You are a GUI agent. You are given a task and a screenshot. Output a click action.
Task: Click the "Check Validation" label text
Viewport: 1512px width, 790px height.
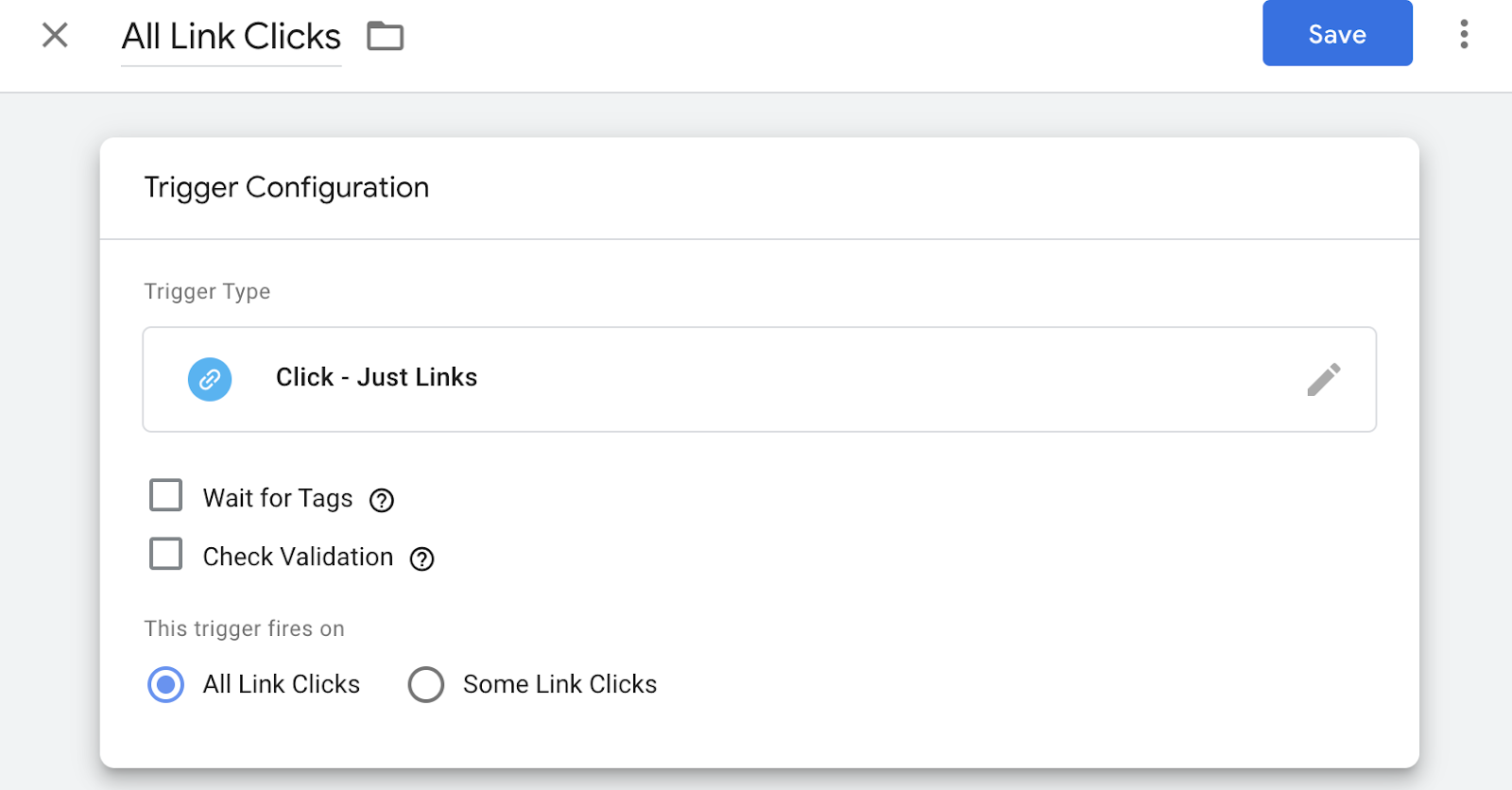[298, 557]
